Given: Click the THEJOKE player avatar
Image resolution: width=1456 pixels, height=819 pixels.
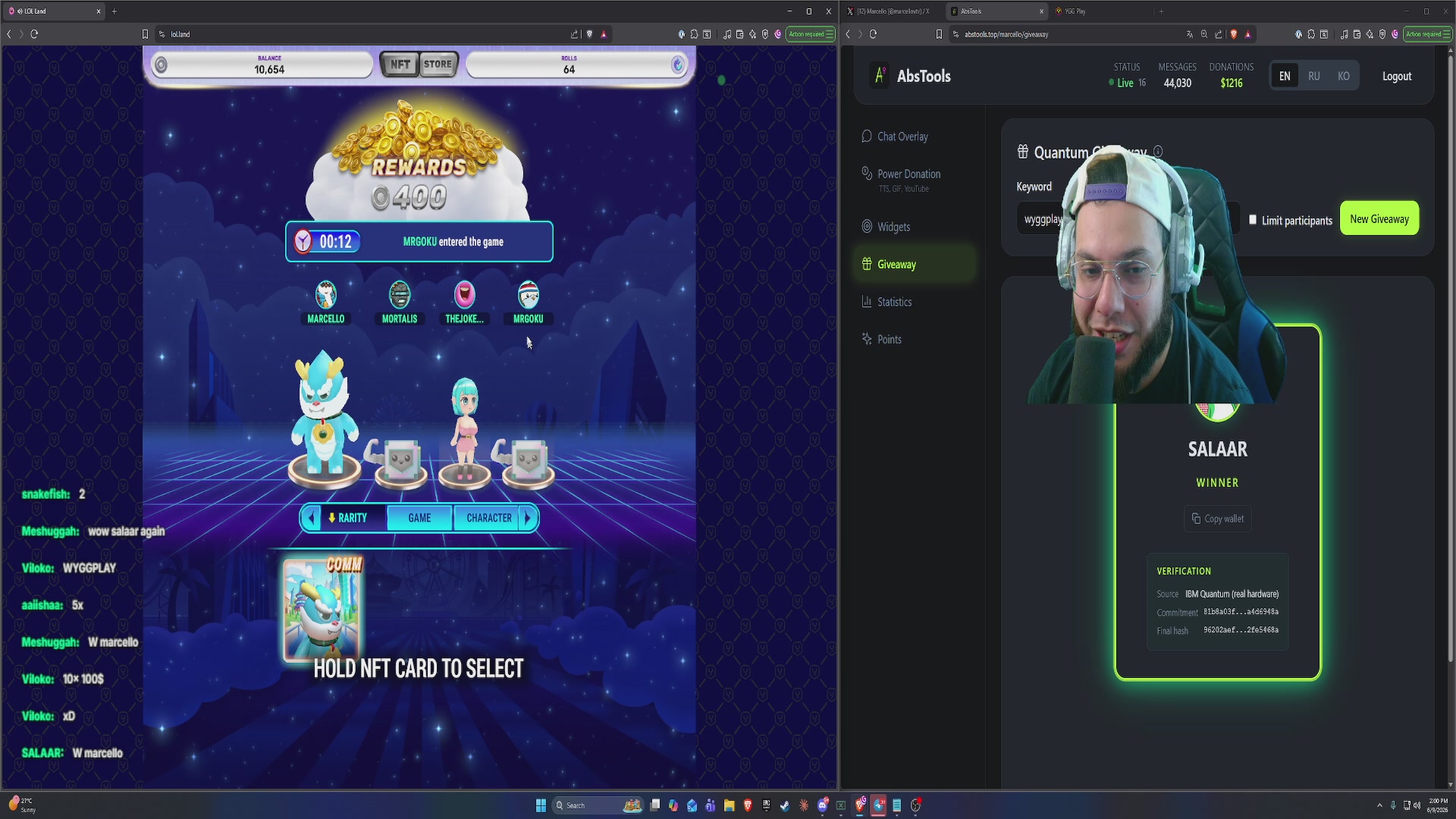Looking at the screenshot, I should click(464, 295).
